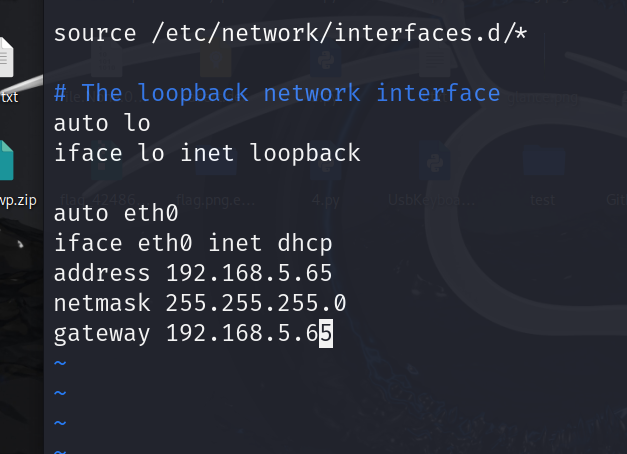Click the word "address" in the config
Image resolution: width=627 pixels, height=454 pixels.
click(102, 273)
